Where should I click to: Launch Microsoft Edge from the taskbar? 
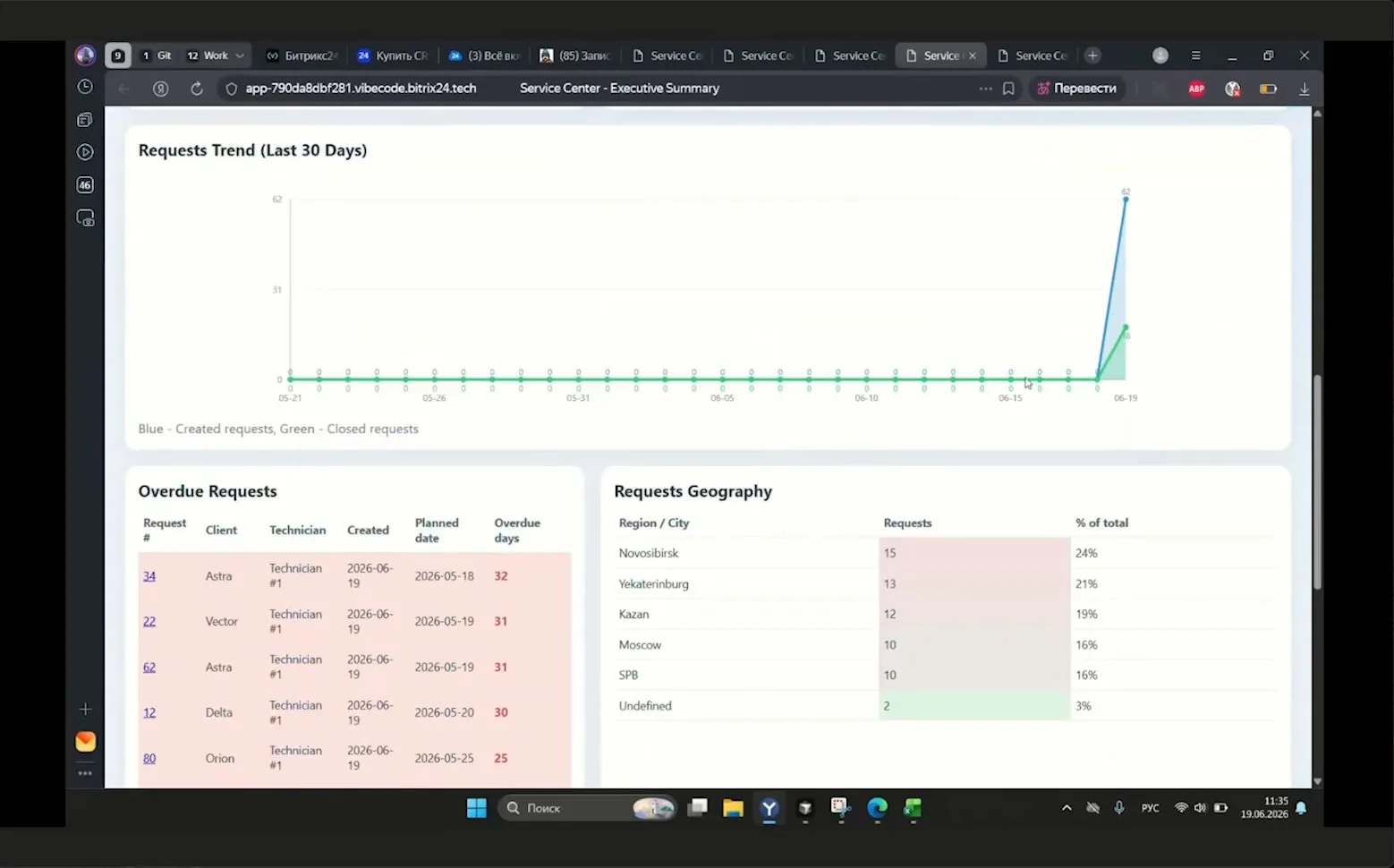pyautogui.click(x=877, y=808)
